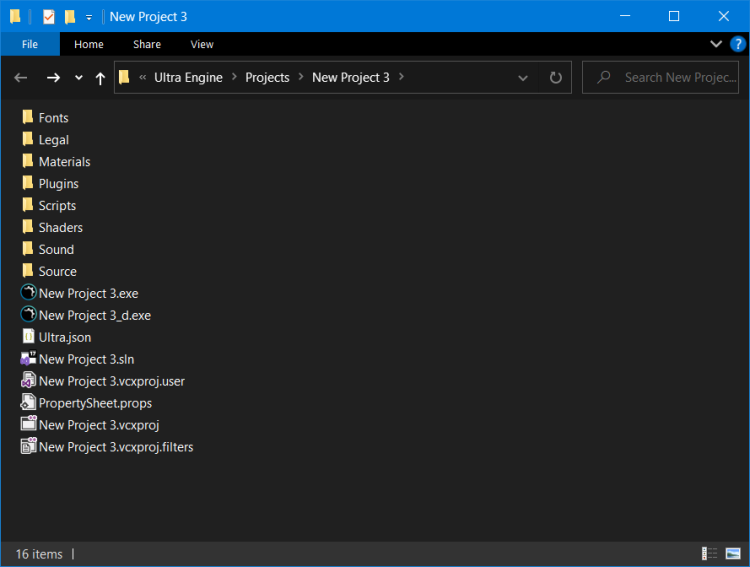
Task: Select the New Project 3.vcxproj.filters icon
Action: click(28, 447)
